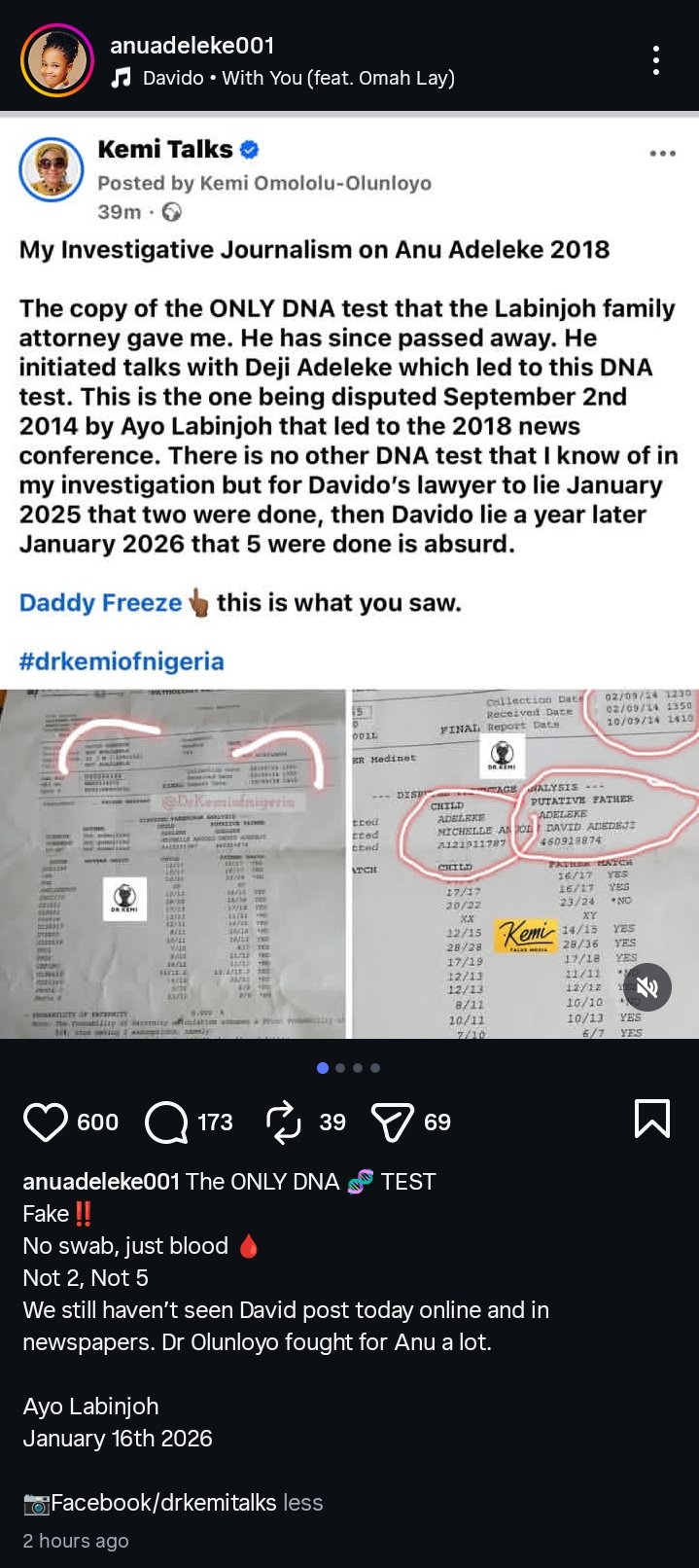This screenshot has width=699, height=1568.
Task: Tap the music note audio icon
Action: (x=121, y=78)
